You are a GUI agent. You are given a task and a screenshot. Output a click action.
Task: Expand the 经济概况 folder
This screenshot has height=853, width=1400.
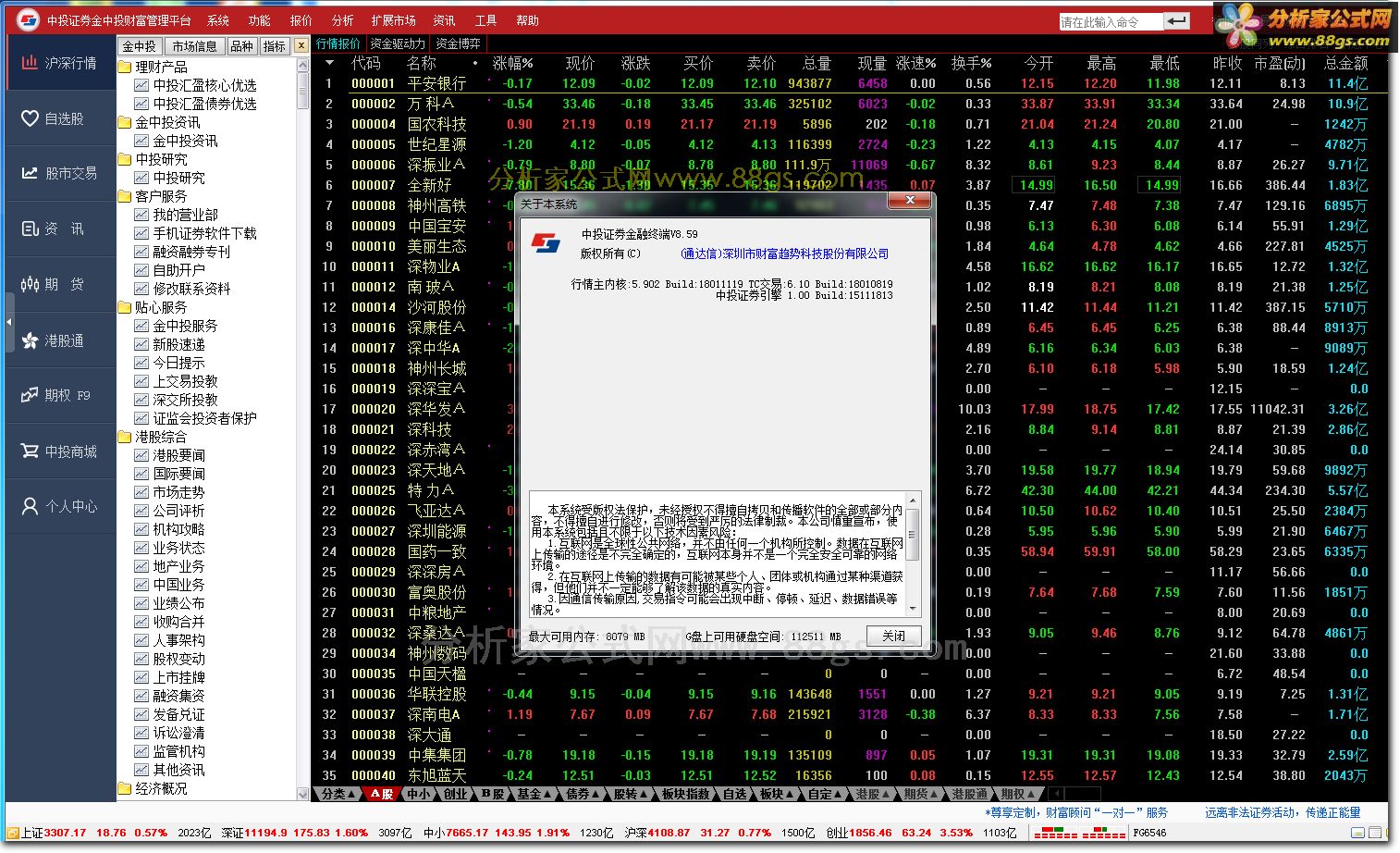coord(125,788)
